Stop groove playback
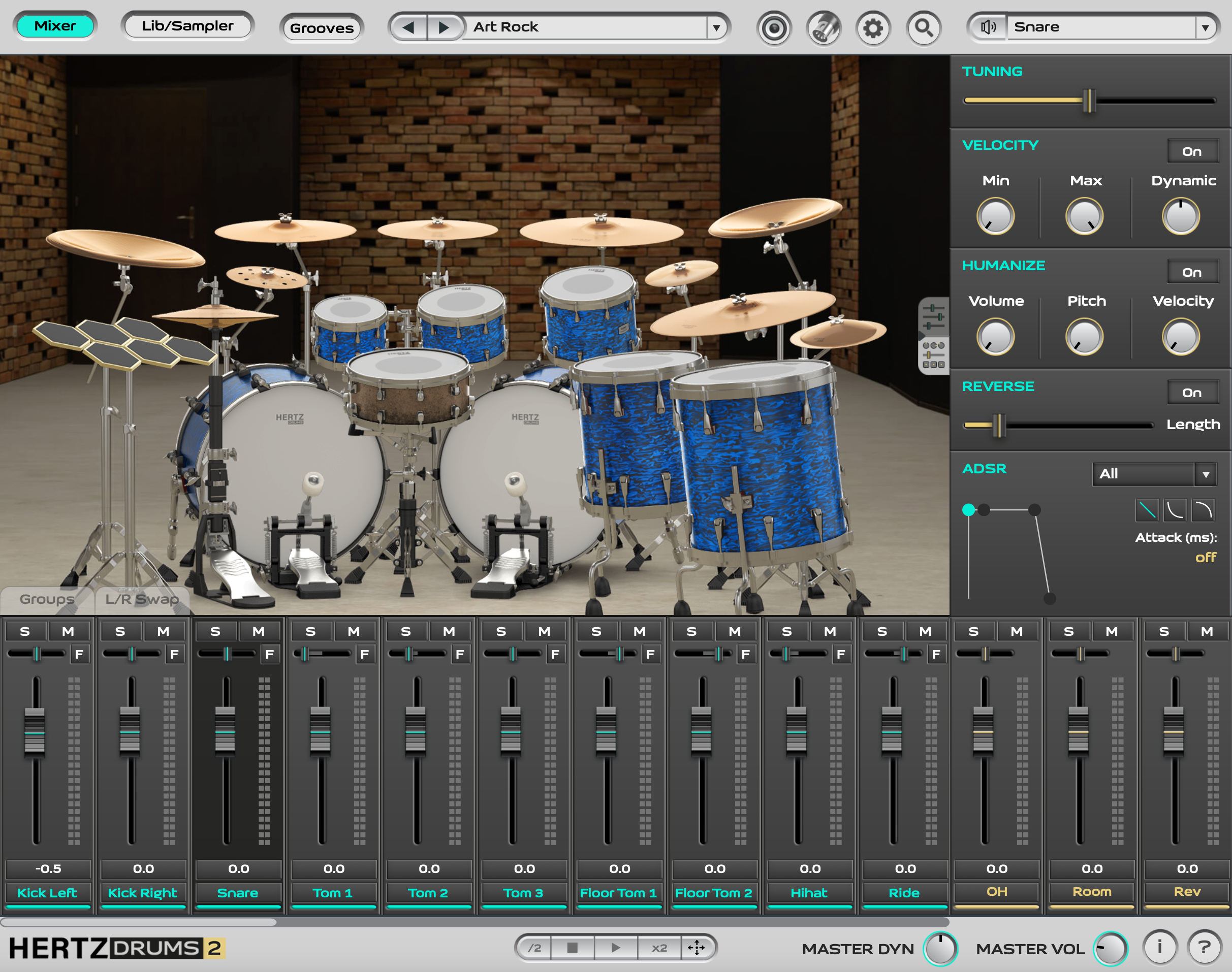The height and width of the screenshot is (972, 1232). click(x=573, y=948)
